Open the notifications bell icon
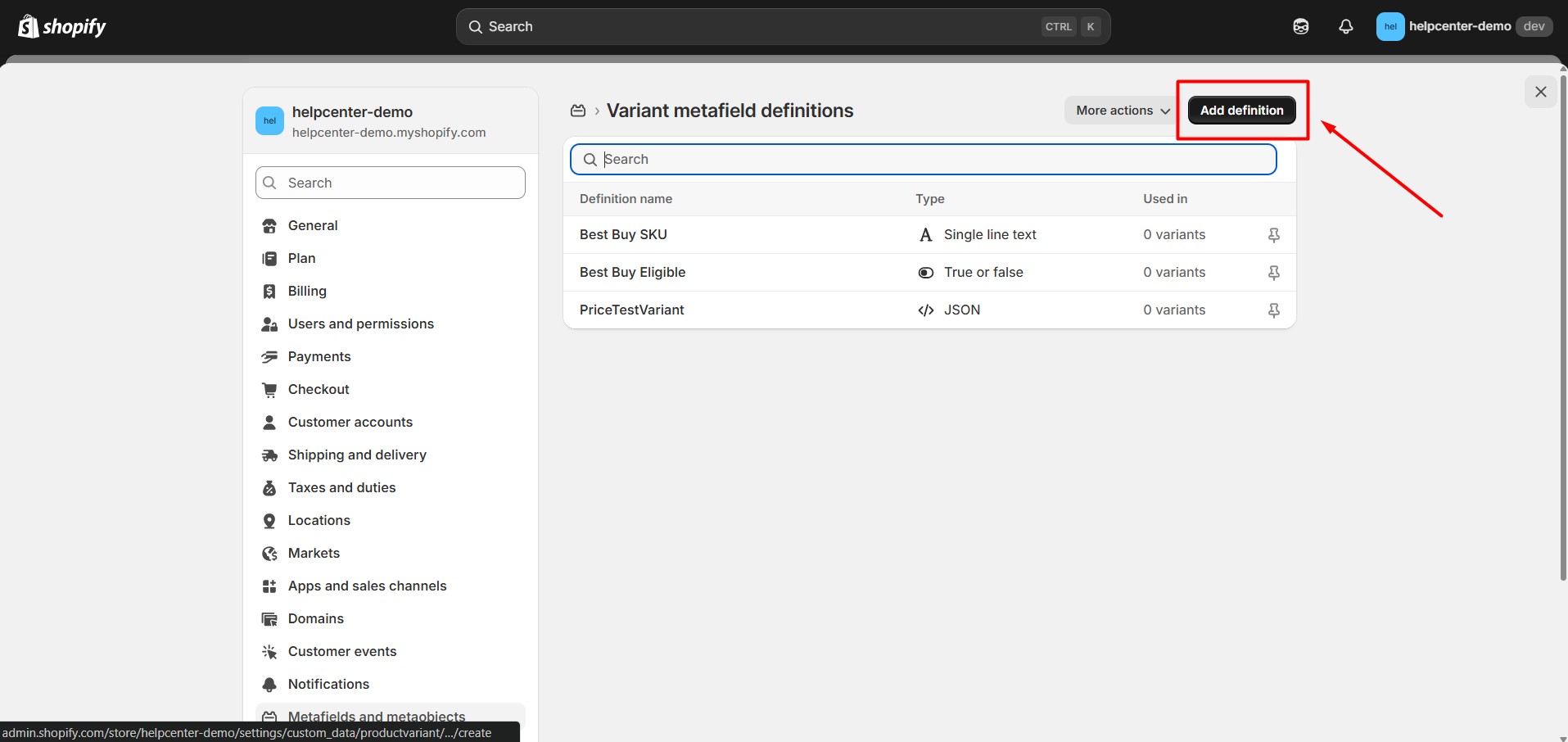The height and width of the screenshot is (742, 1568). pyautogui.click(x=1345, y=27)
